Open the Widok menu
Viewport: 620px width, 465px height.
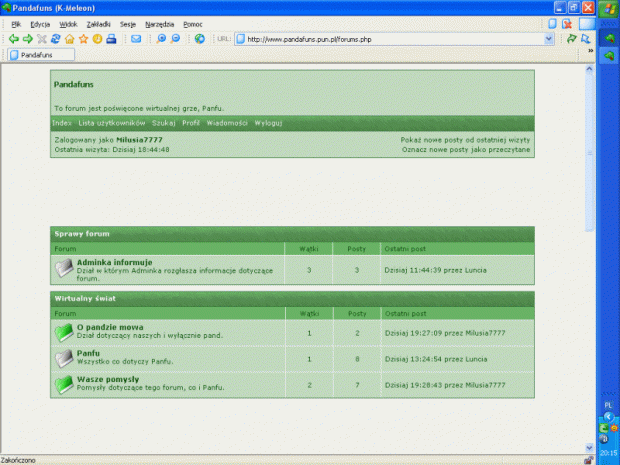point(68,23)
